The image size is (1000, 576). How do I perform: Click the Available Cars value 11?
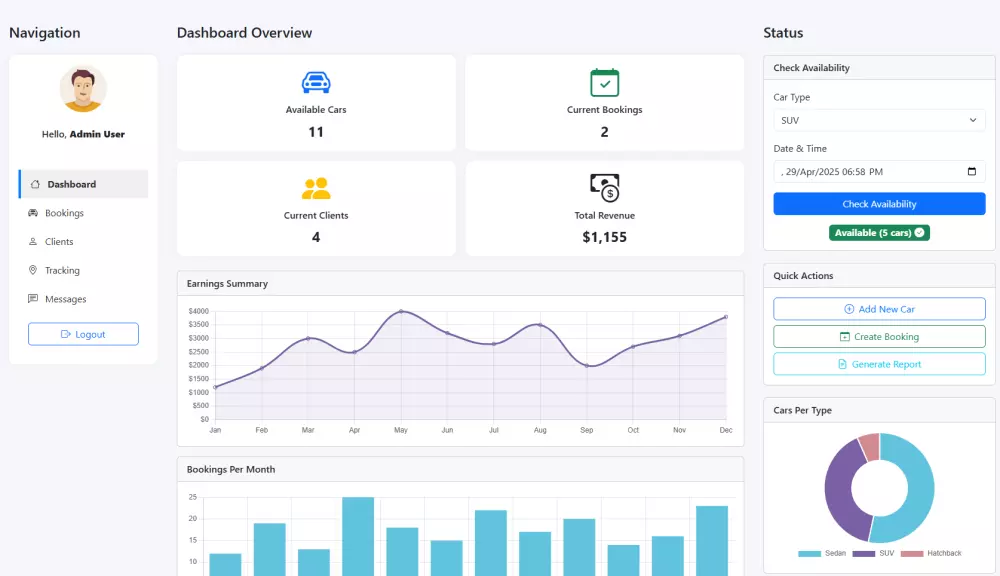pyautogui.click(x=316, y=132)
